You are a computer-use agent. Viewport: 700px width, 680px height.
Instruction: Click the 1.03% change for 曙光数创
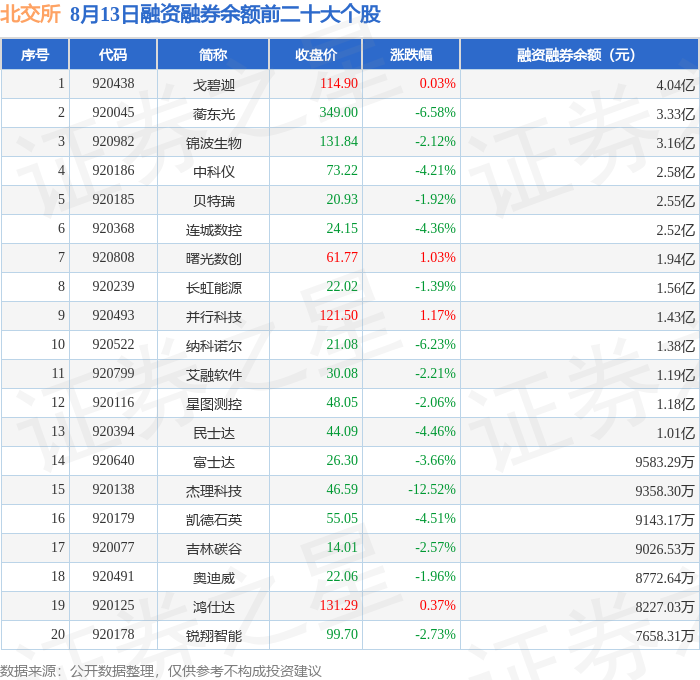438,258
